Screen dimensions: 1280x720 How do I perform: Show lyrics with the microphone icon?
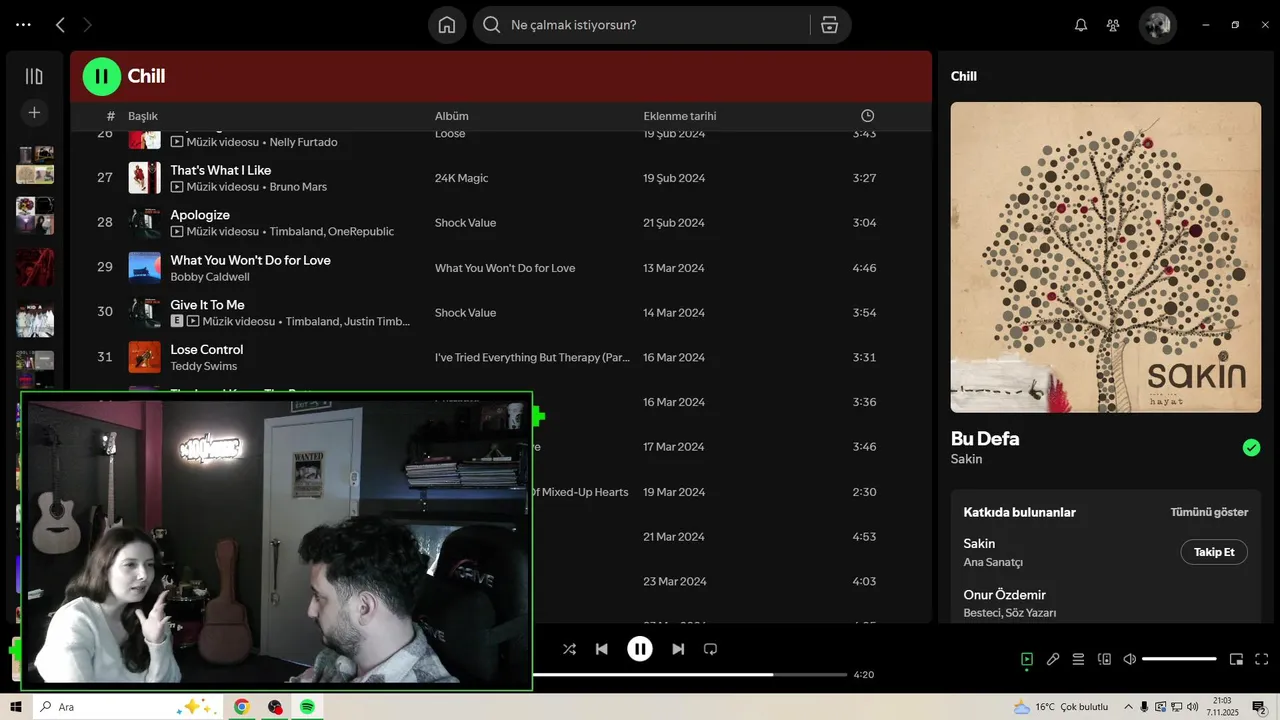tap(1053, 659)
